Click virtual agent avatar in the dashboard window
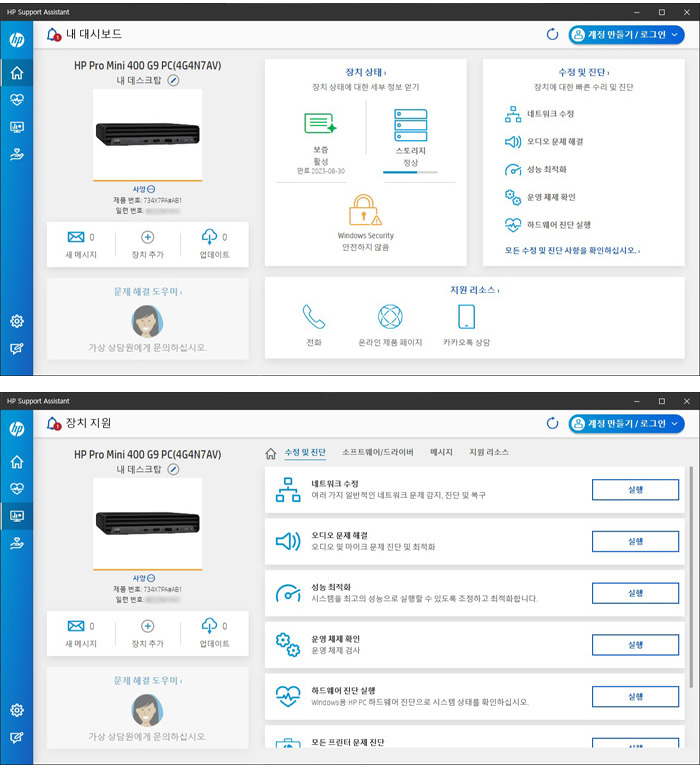 coord(147,321)
